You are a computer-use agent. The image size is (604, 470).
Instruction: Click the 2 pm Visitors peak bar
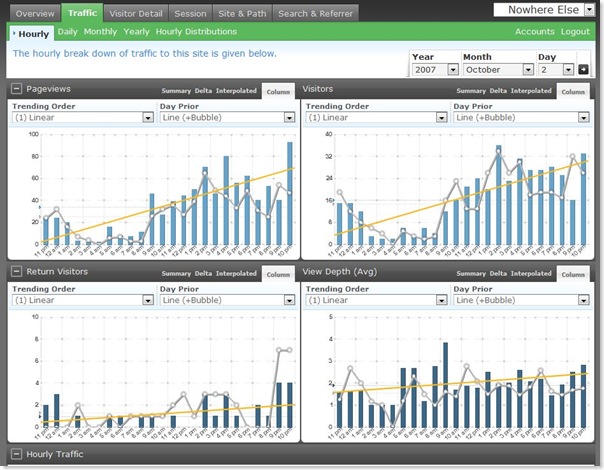tap(498, 195)
